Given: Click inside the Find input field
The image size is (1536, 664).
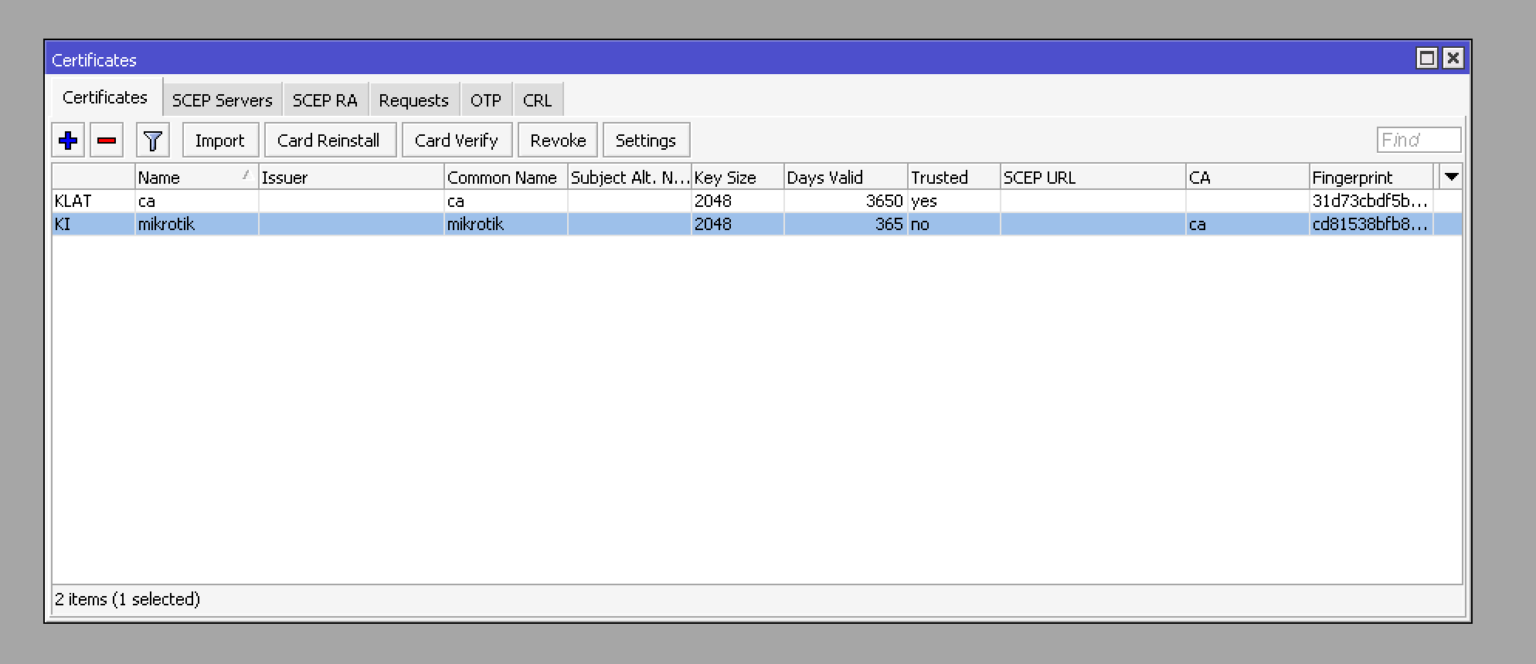Looking at the screenshot, I should 1418,139.
